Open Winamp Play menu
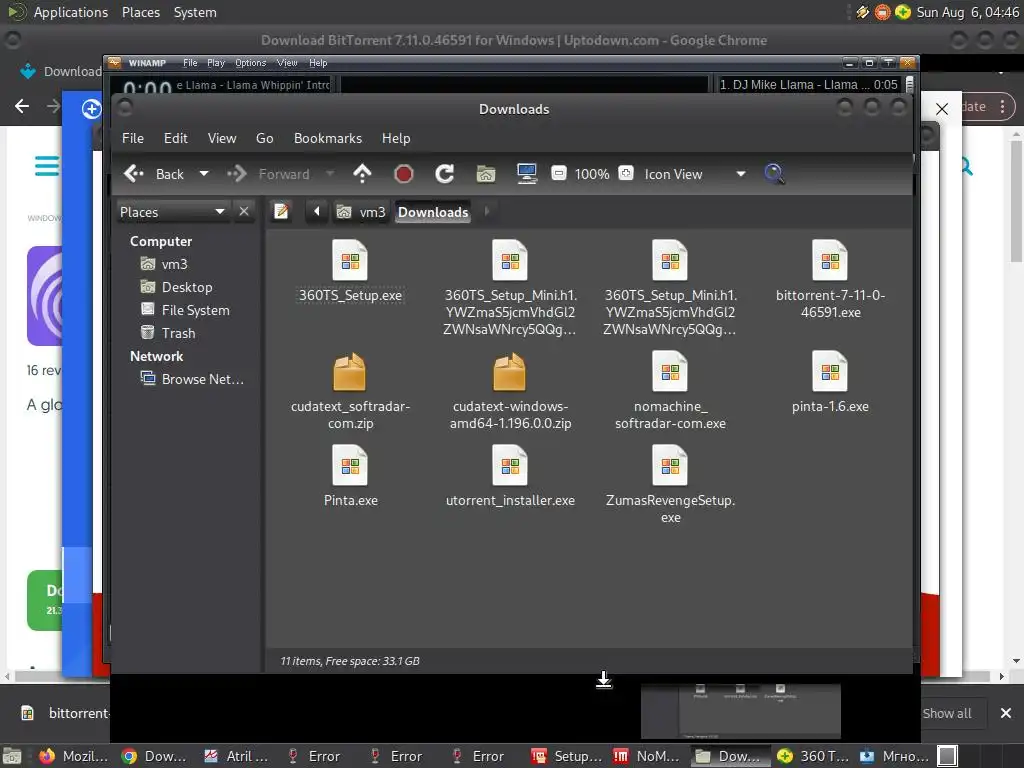The width and height of the screenshot is (1024, 768). click(x=216, y=63)
